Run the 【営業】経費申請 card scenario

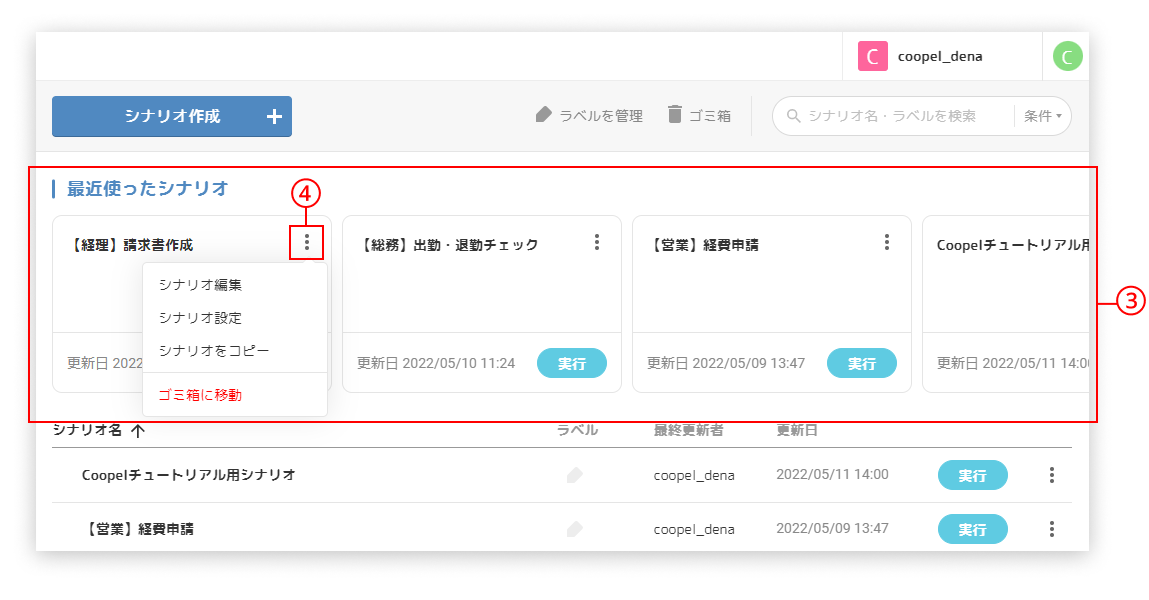(x=862, y=363)
